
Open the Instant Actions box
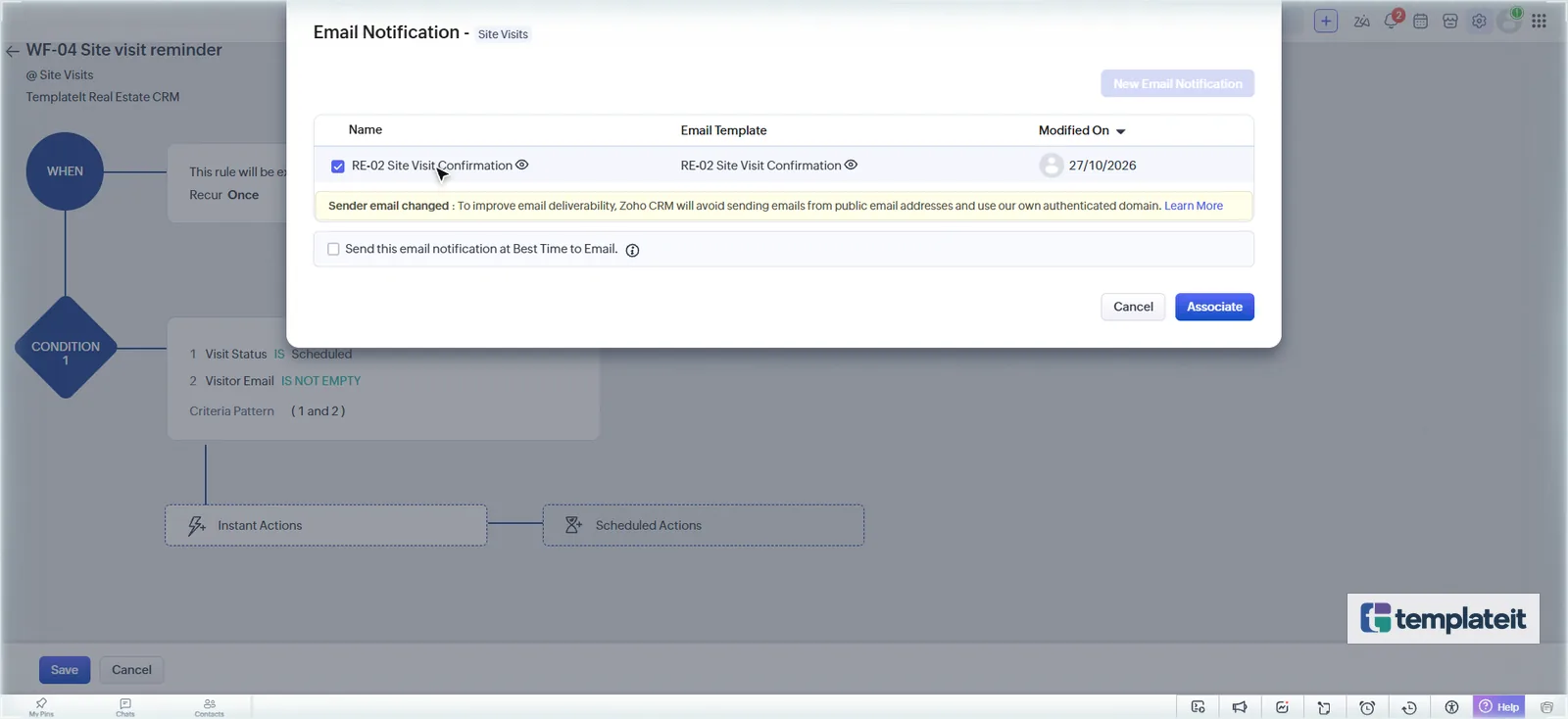[x=325, y=525]
